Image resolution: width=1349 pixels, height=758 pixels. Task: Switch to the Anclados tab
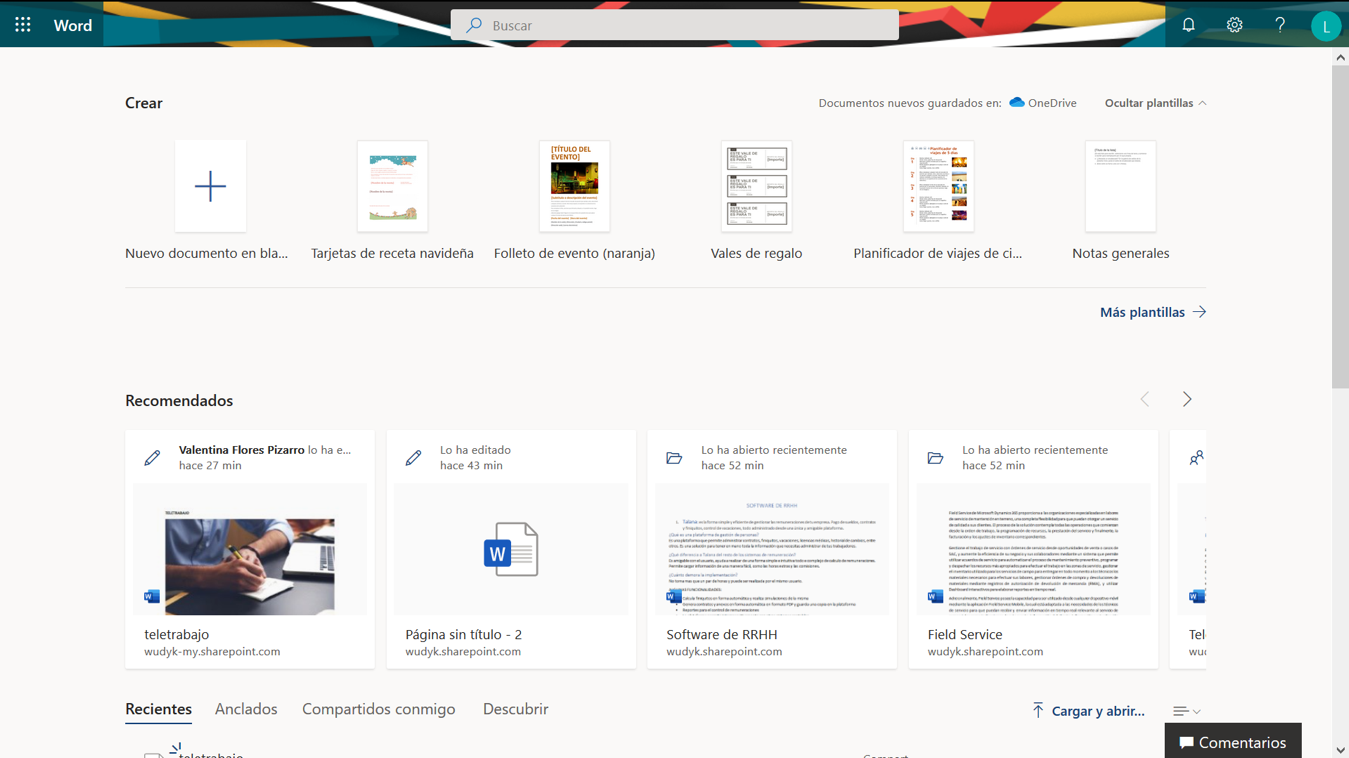[246, 709]
